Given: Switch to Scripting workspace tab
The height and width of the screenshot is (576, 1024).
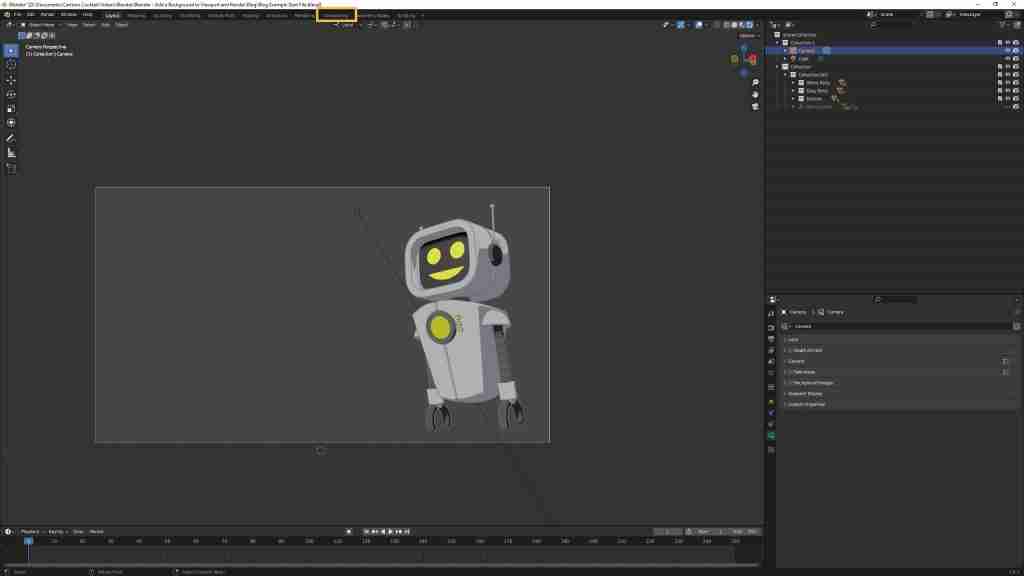Looking at the screenshot, I should point(406,14).
